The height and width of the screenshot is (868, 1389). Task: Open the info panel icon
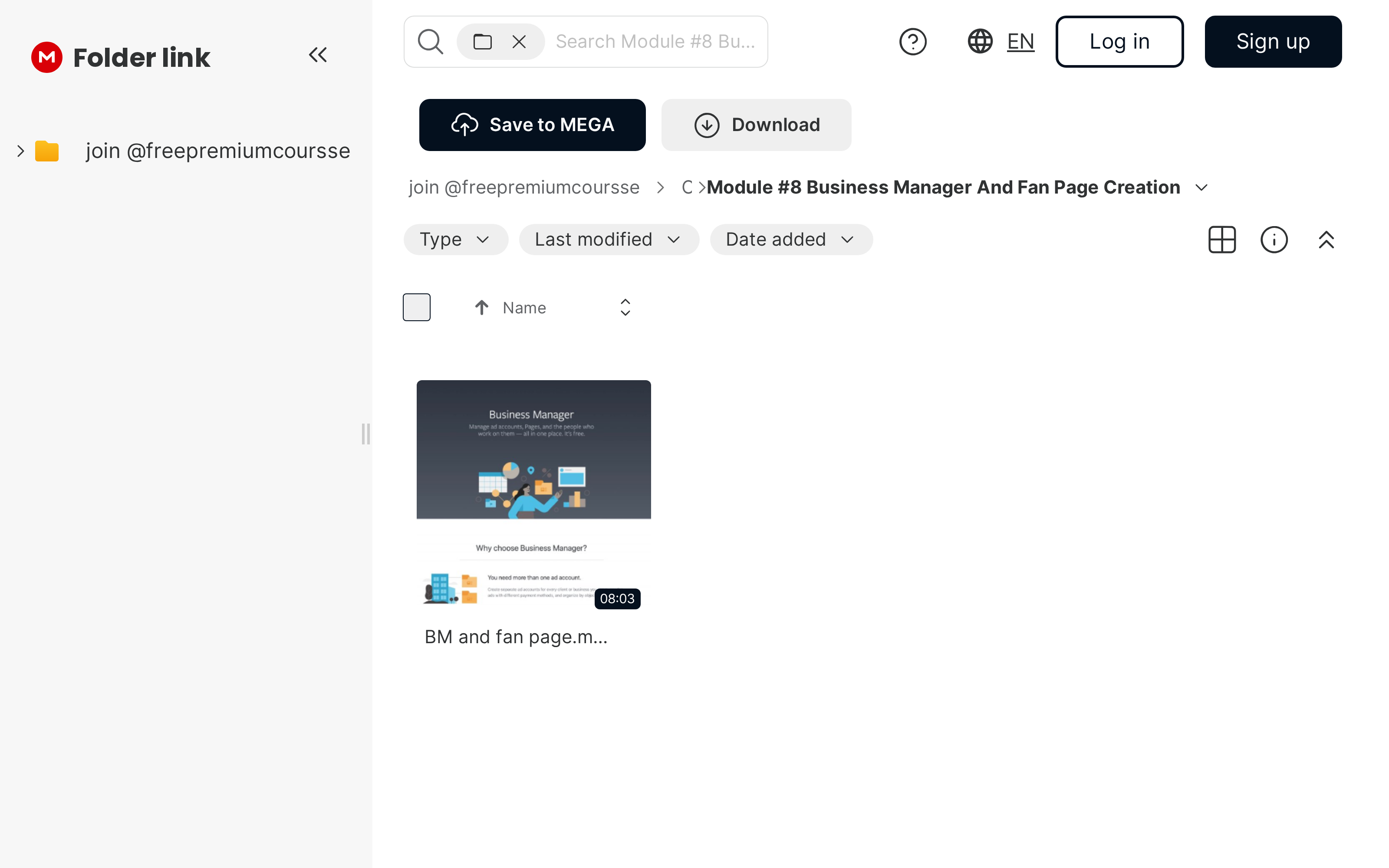tap(1274, 240)
